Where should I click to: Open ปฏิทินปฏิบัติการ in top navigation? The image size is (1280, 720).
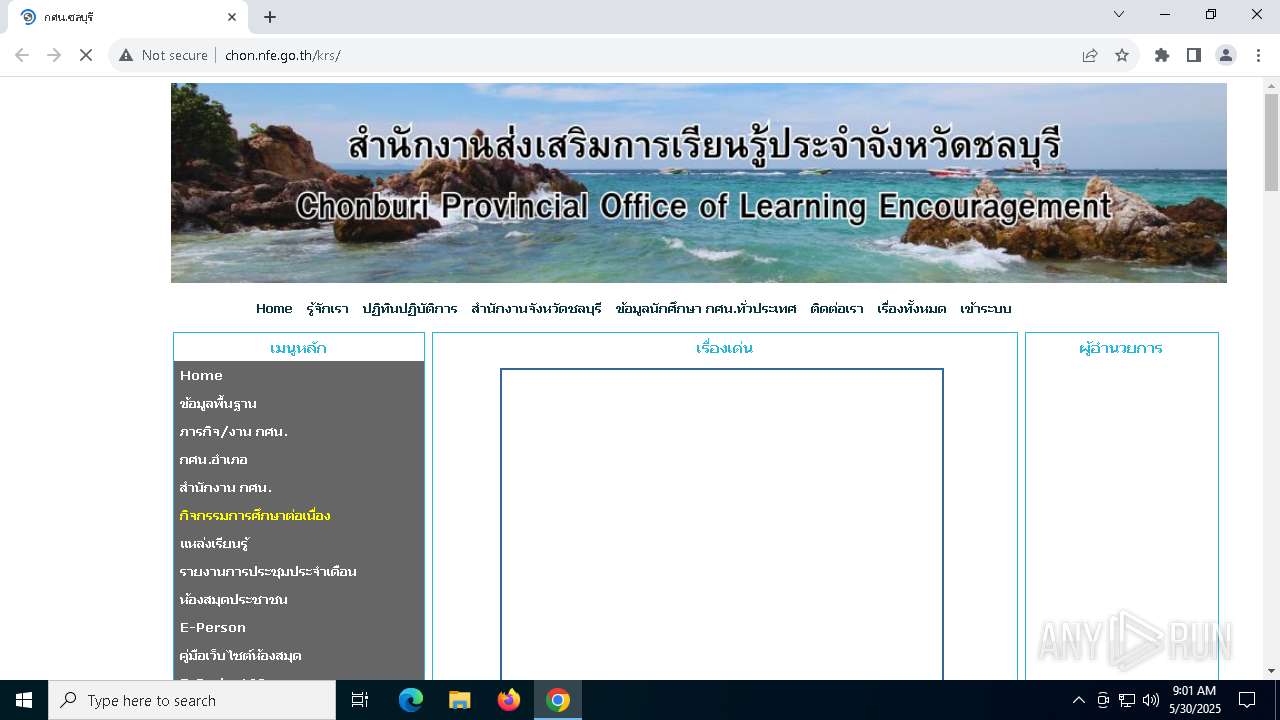point(410,309)
